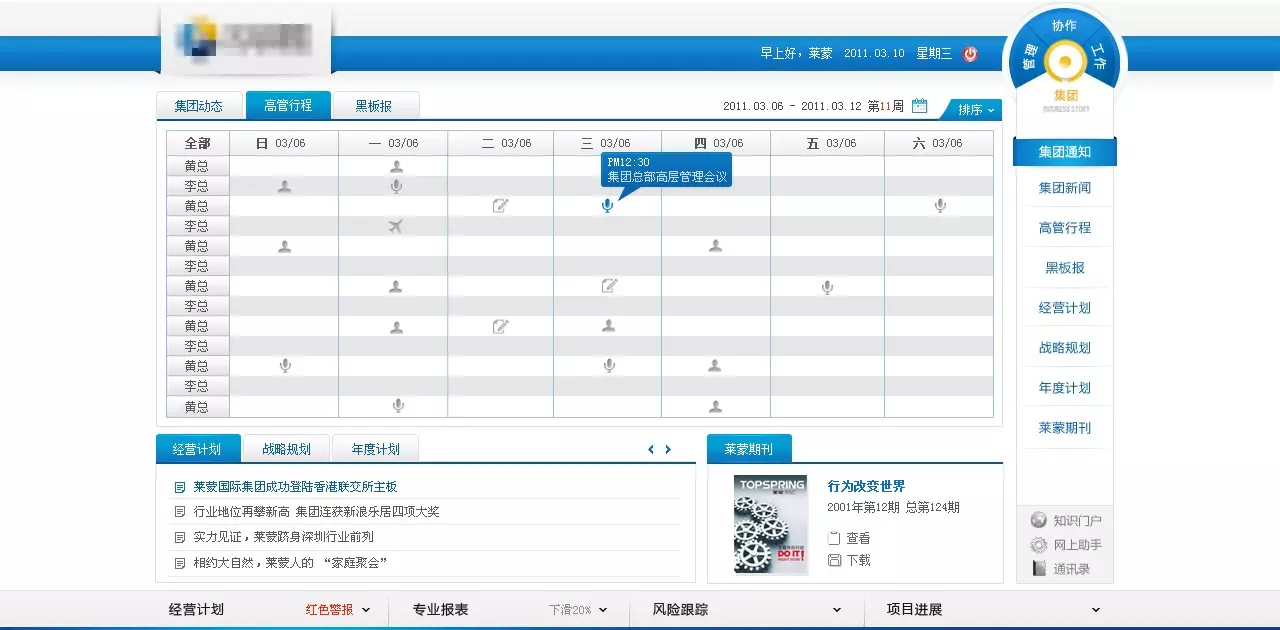Screen dimensions: 1280x630
Task: Switch to the 集团动态 tab
Action: click(x=199, y=105)
